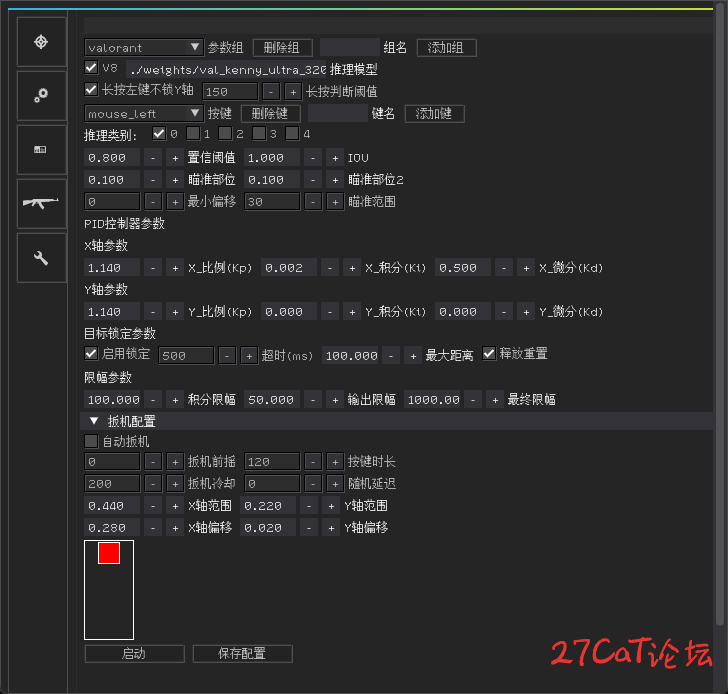The height and width of the screenshot is (694, 728).
Task: Click the 删除组 button
Action: [282, 48]
